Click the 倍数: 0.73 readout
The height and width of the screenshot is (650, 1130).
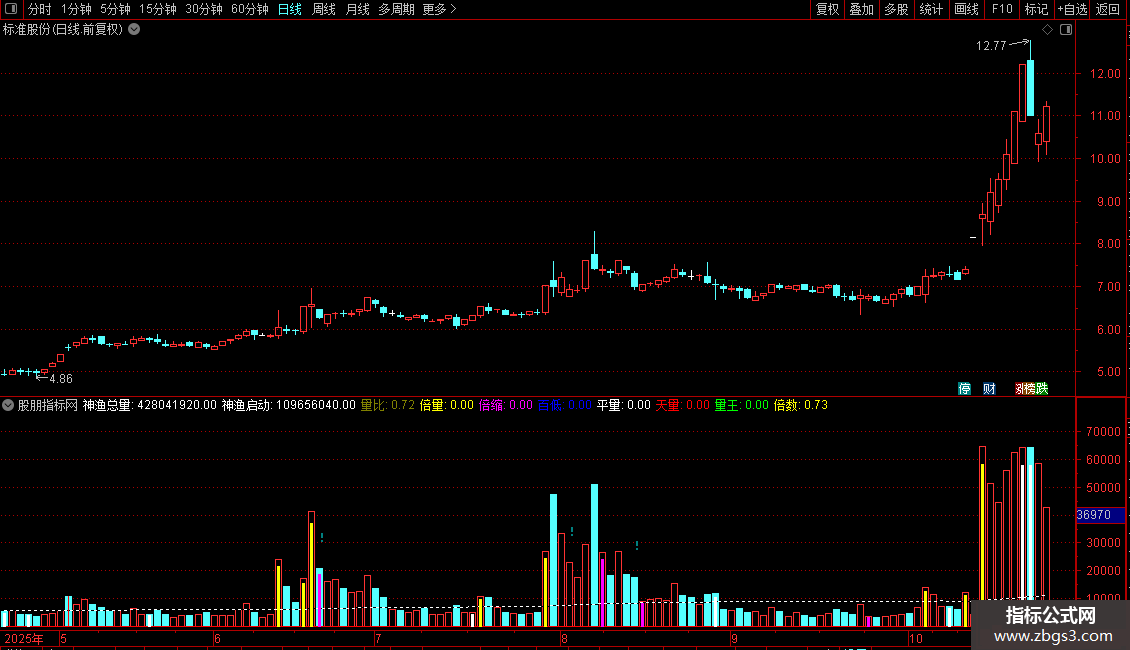801,405
